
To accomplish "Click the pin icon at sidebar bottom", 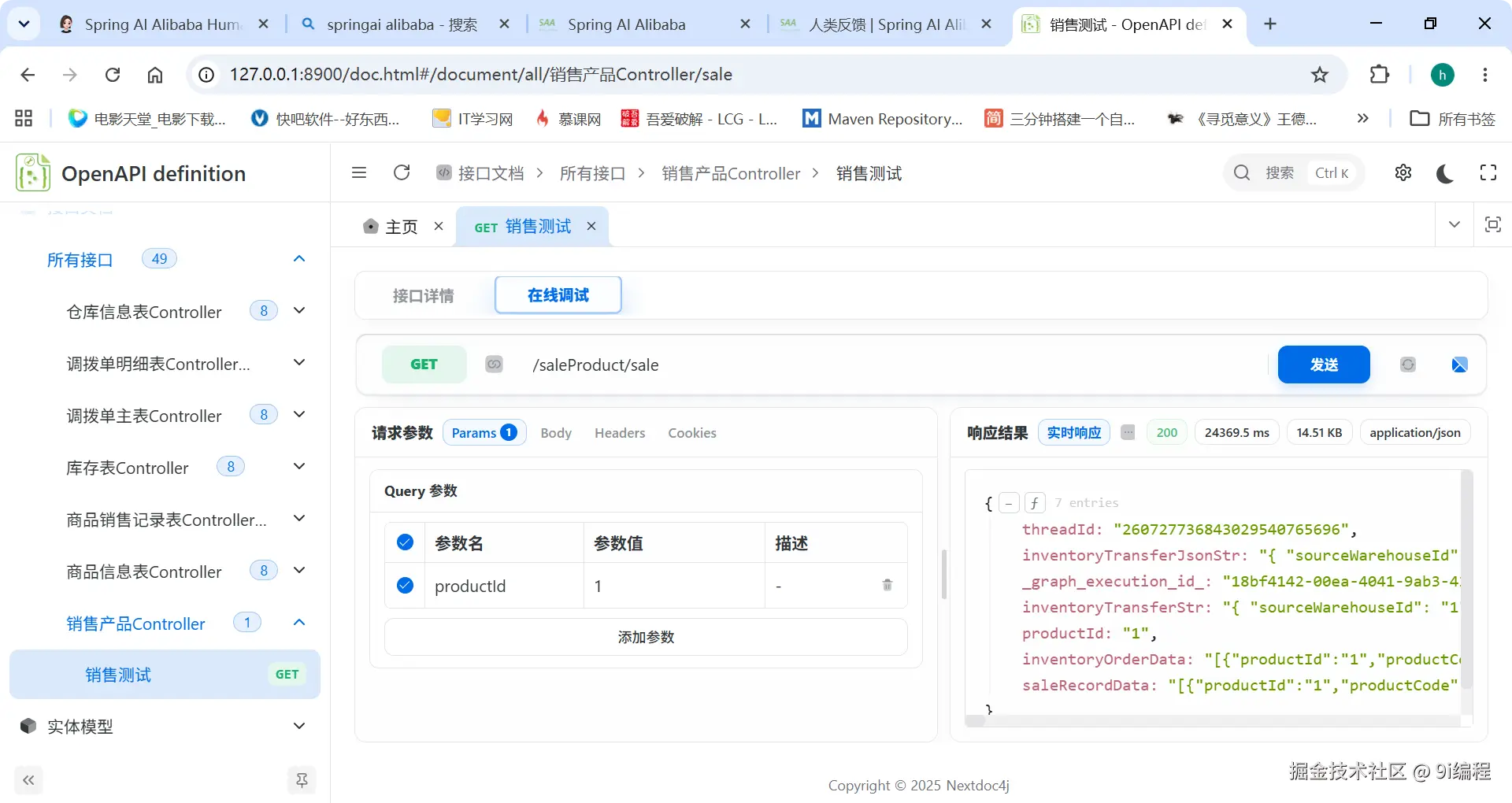I will tap(302, 780).
